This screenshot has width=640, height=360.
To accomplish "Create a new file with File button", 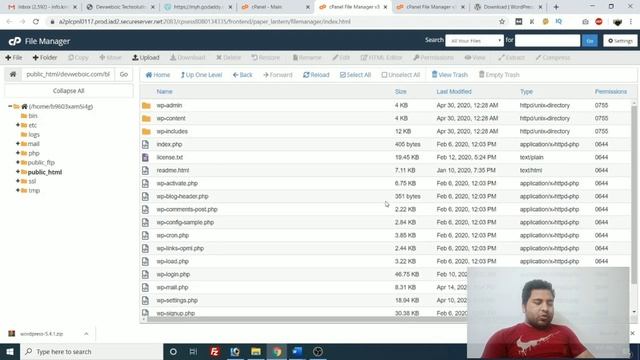I will (x=14, y=58).
